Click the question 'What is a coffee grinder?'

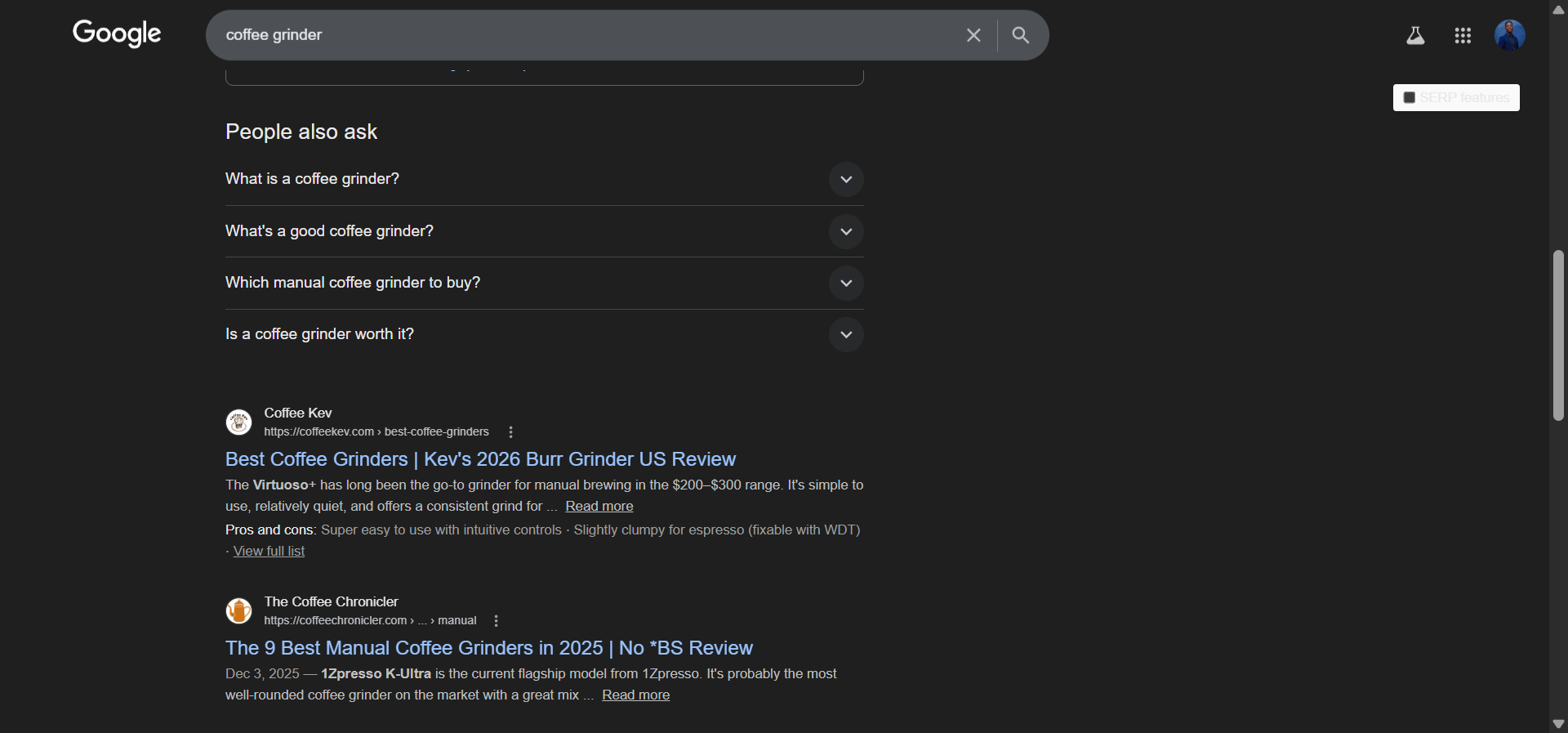click(312, 179)
